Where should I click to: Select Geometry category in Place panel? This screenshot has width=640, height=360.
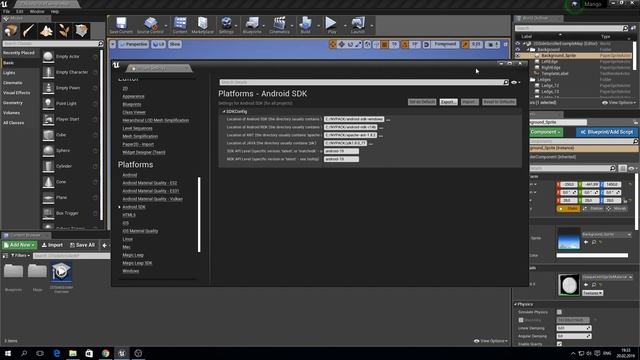tap(13, 103)
